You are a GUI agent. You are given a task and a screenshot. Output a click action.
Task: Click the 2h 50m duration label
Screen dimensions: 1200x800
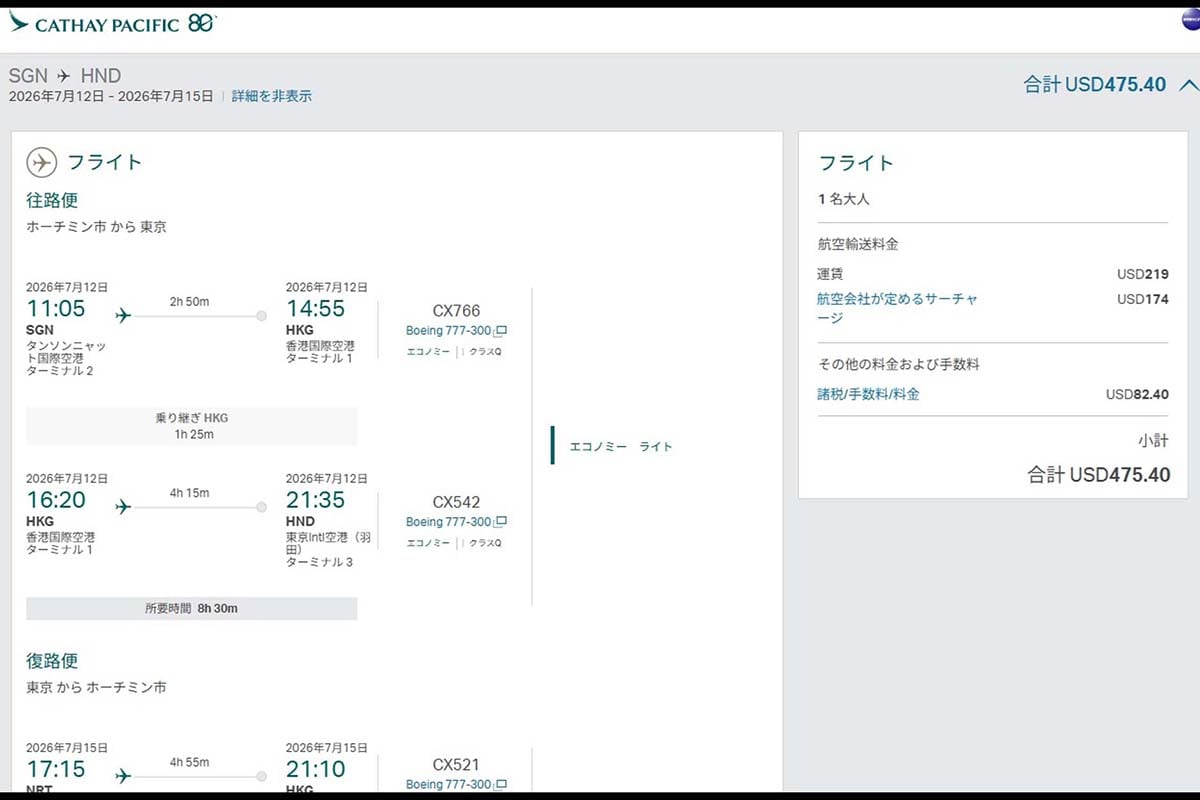[x=190, y=301]
